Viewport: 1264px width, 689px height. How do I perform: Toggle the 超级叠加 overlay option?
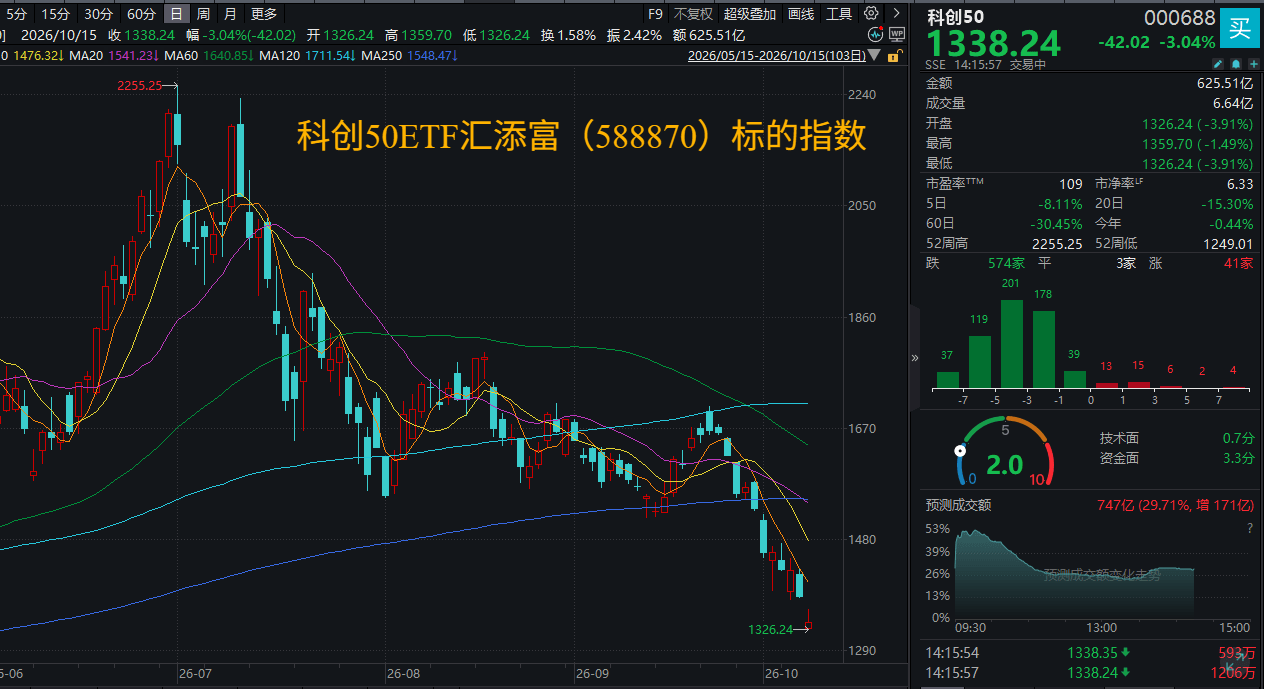(750, 14)
